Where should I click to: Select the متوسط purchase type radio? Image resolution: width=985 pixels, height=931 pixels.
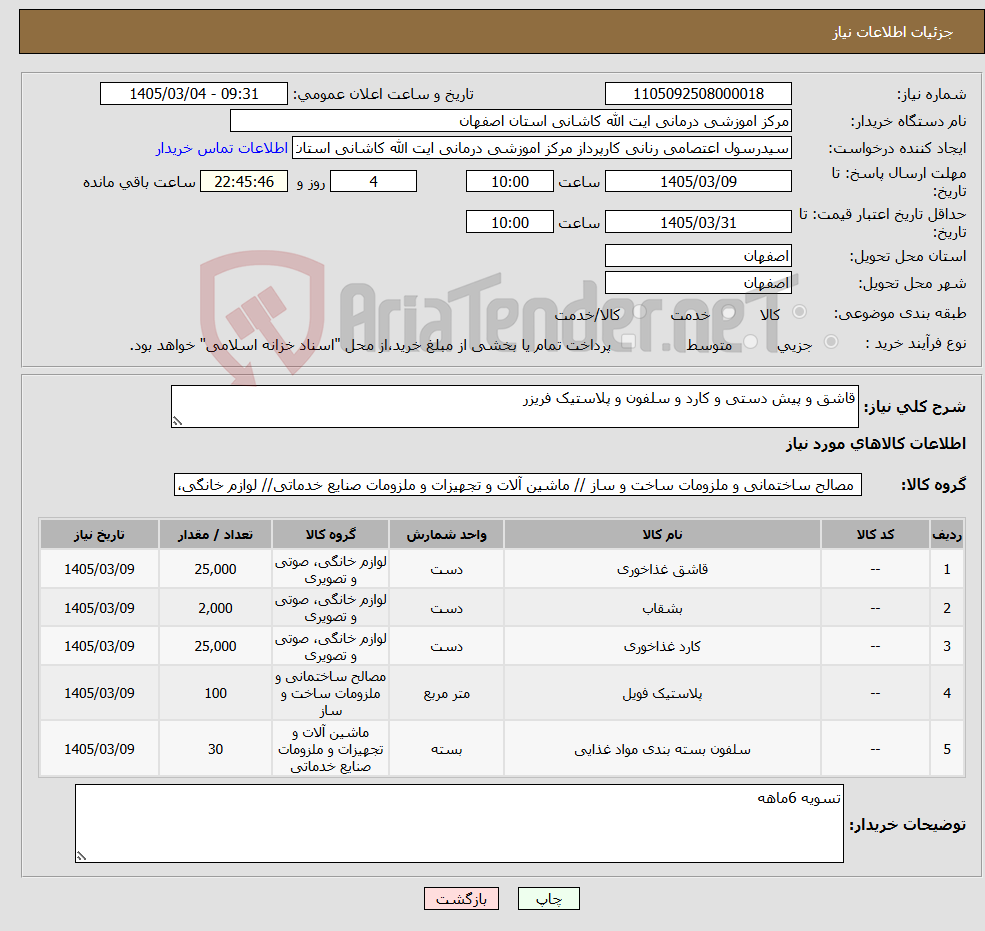[x=751, y=342]
